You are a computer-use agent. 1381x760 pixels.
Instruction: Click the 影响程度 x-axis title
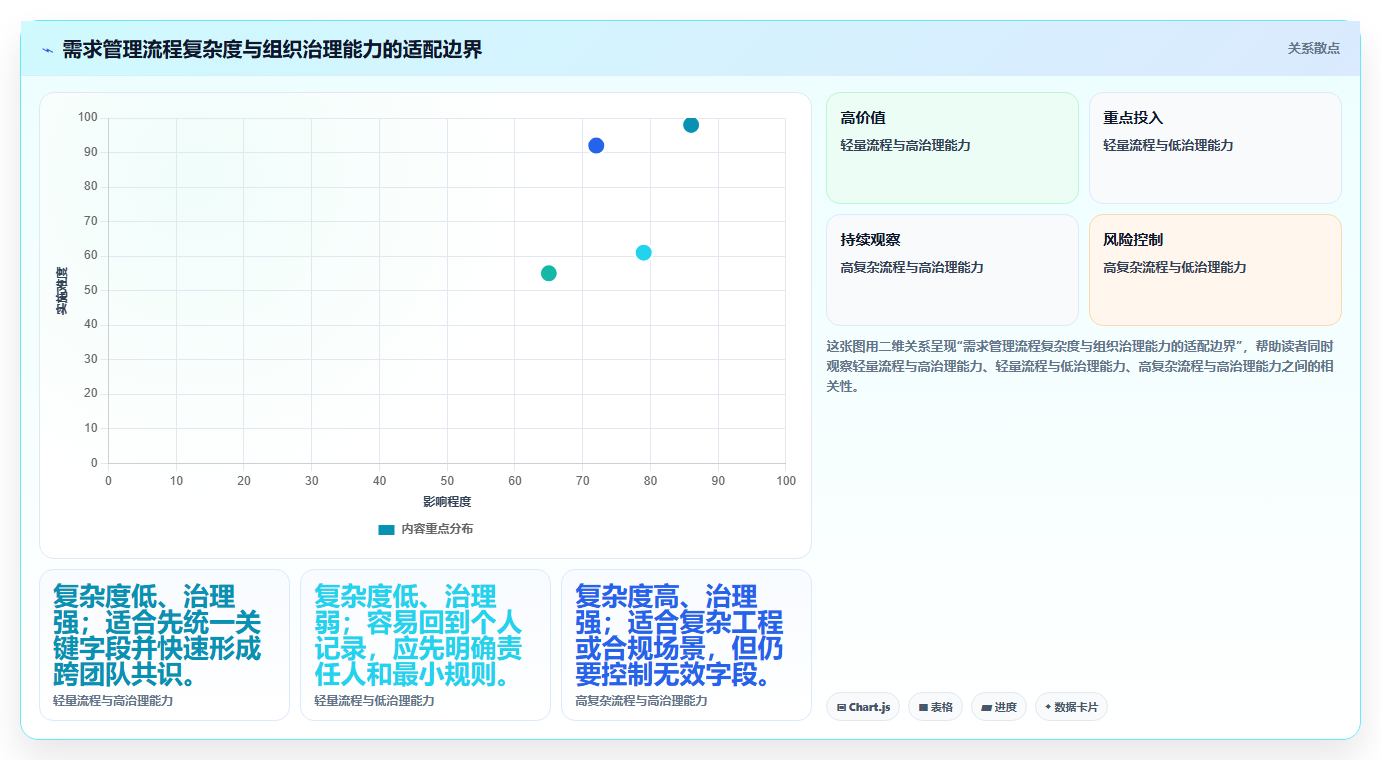click(447, 502)
